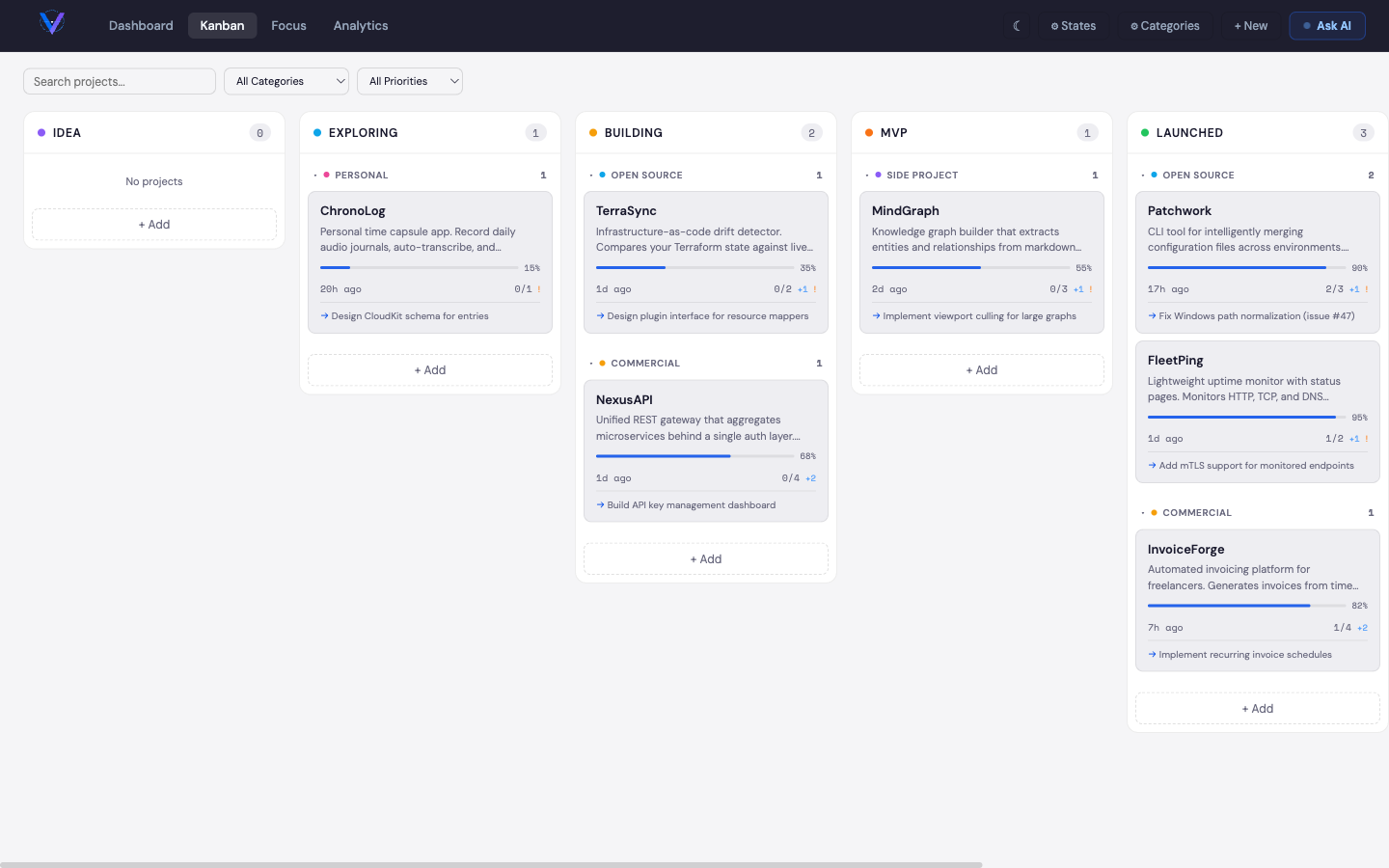Click the V logo icon

(50, 25)
